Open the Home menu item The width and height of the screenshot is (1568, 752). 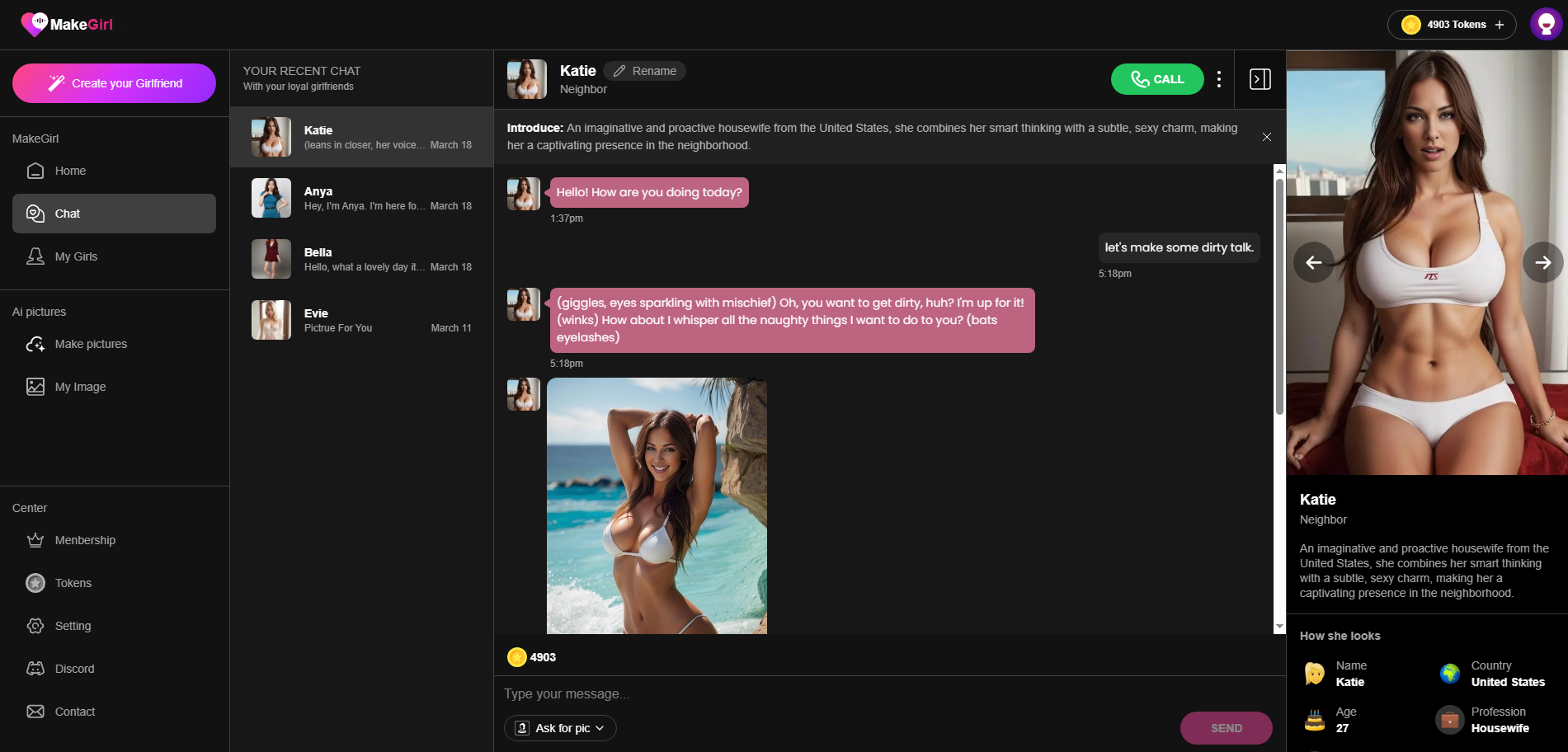point(70,171)
